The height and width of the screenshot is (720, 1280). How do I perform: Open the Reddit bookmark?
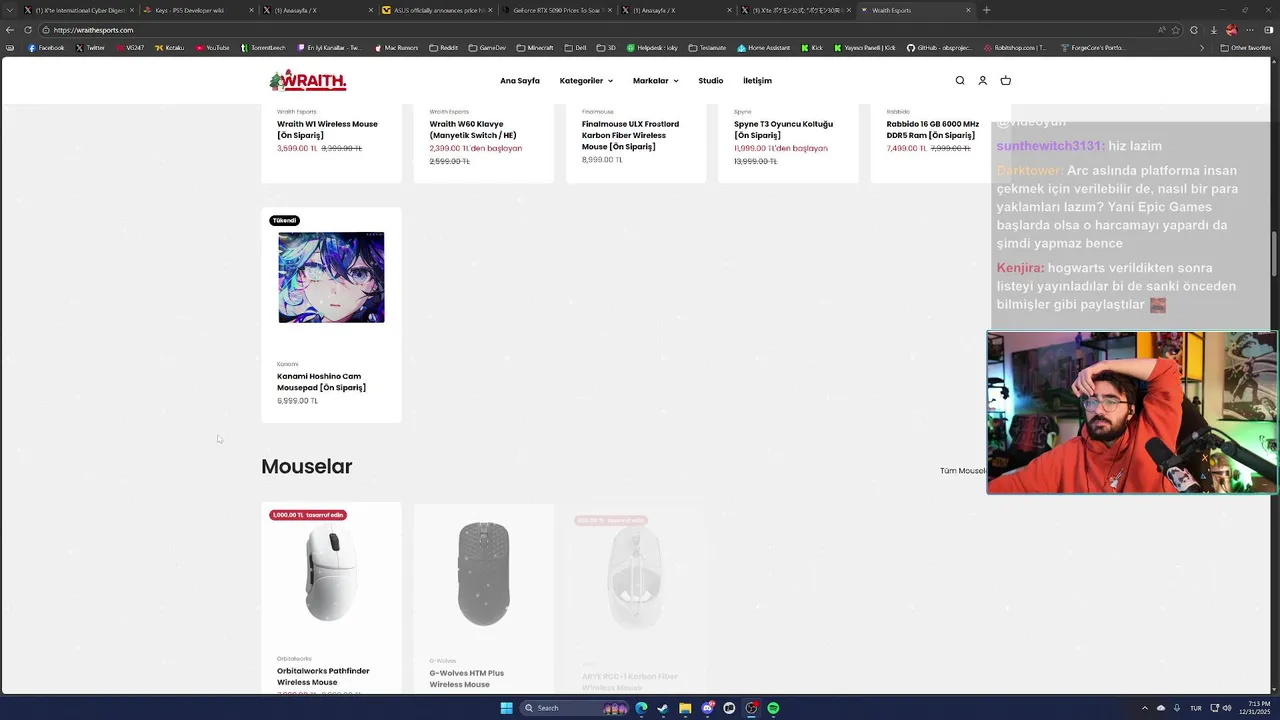[443, 48]
